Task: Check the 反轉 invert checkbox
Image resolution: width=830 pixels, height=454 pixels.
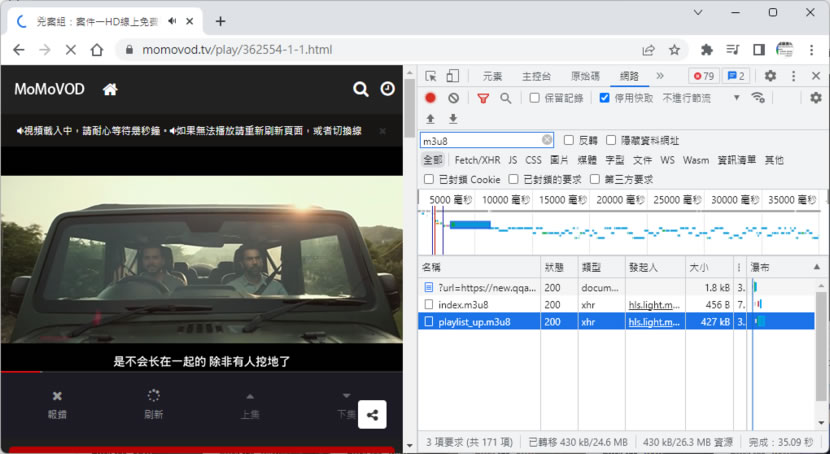Action: (x=569, y=140)
